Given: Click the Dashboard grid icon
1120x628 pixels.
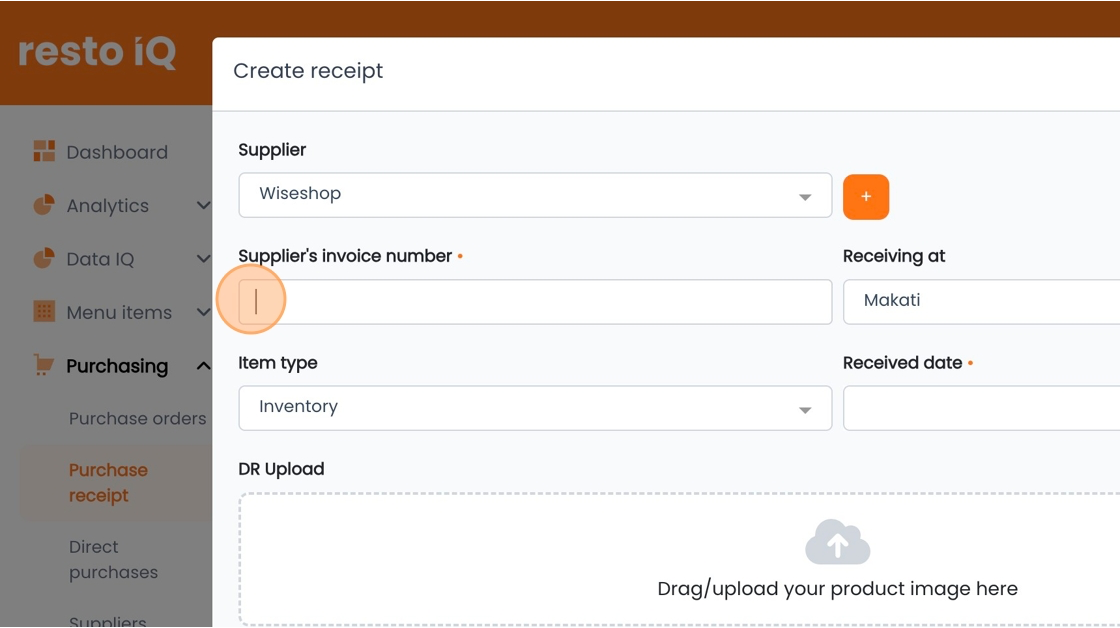Looking at the screenshot, I should (x=44, y=151).
